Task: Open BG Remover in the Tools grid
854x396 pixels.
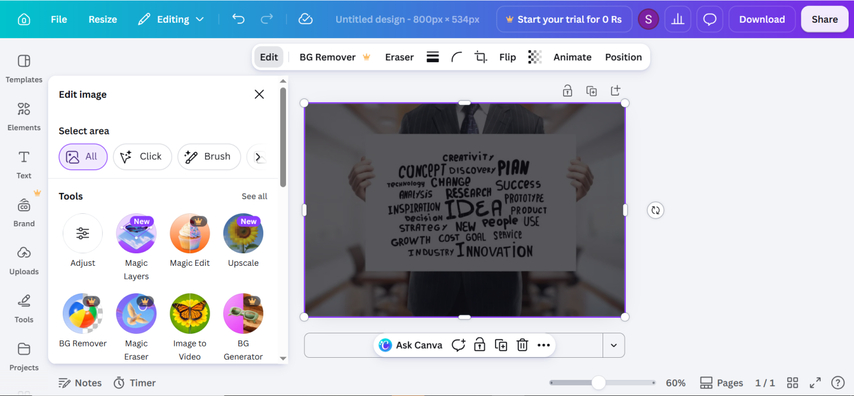Action: click(83, 321)
